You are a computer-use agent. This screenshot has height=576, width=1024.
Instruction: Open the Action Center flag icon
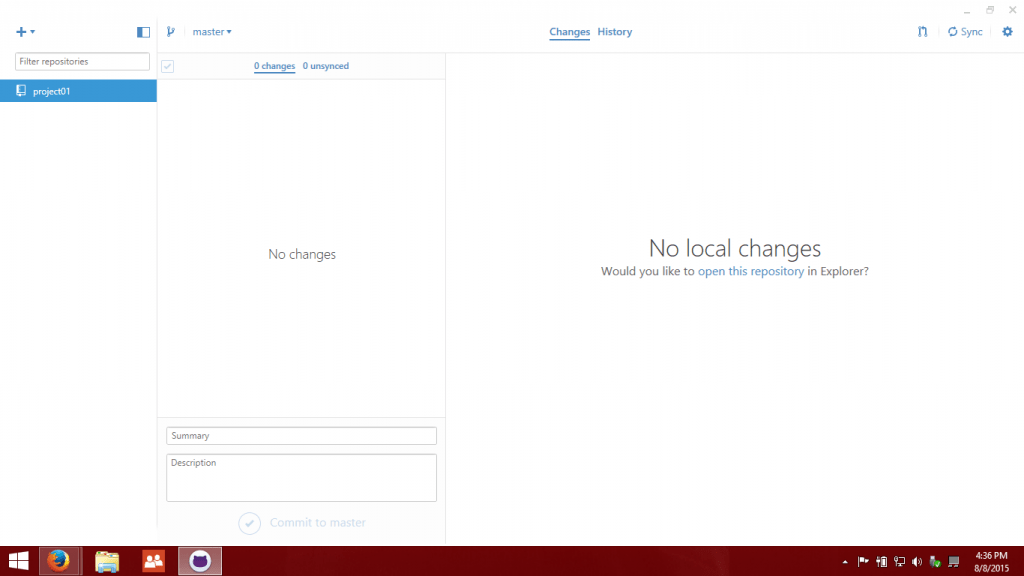[x=863, y=561]
